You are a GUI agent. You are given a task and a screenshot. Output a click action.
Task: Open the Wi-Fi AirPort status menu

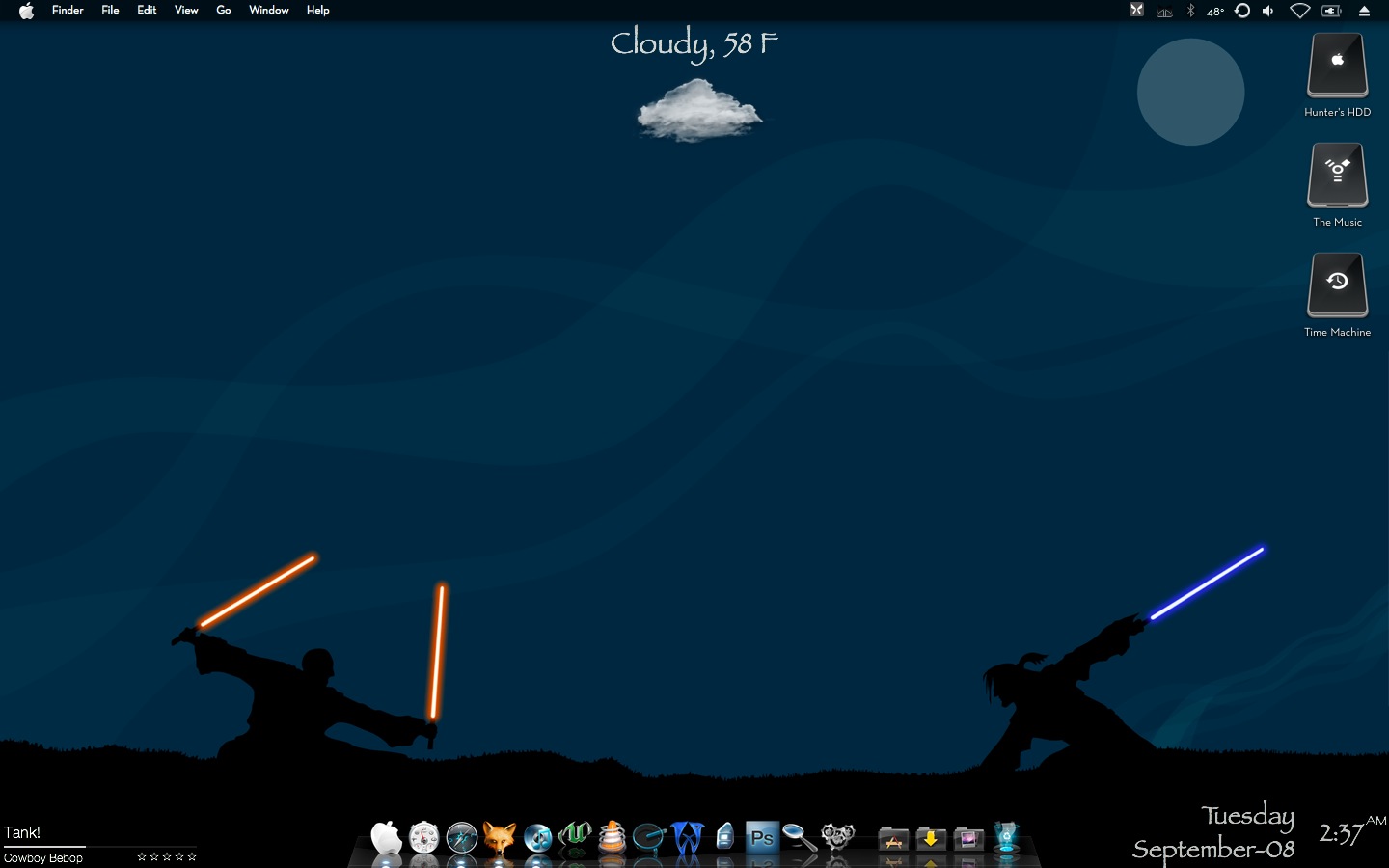[x=1300, y=11]
